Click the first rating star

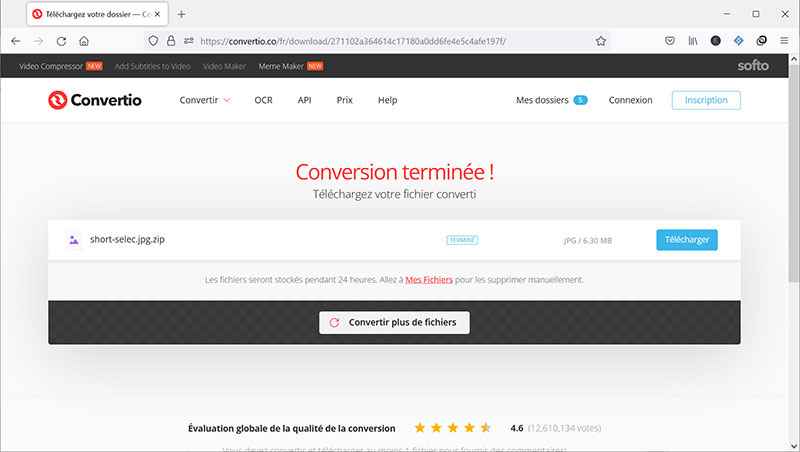[x=419, y=428]
